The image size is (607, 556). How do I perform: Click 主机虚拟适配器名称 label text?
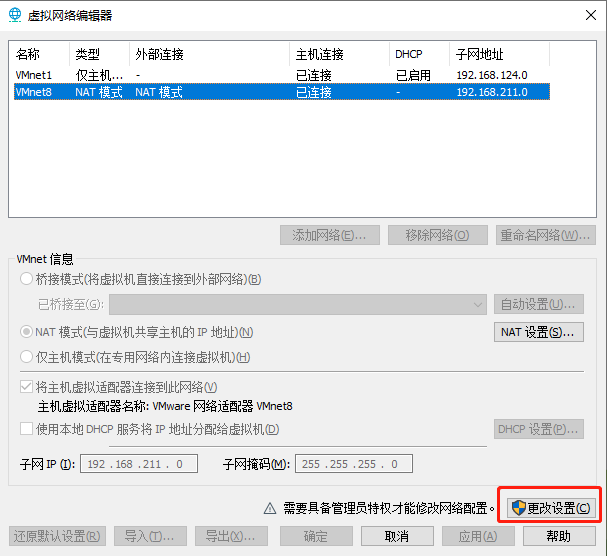93,406
